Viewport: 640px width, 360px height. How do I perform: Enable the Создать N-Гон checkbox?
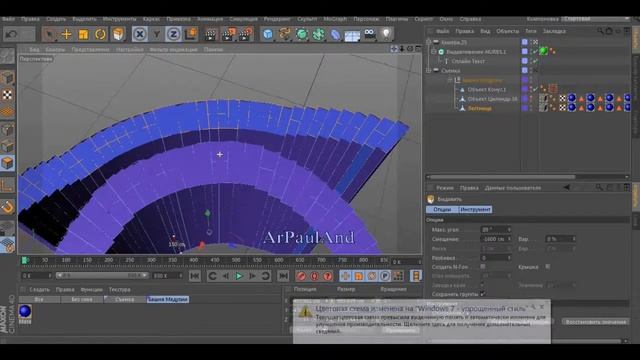point(482,267)
